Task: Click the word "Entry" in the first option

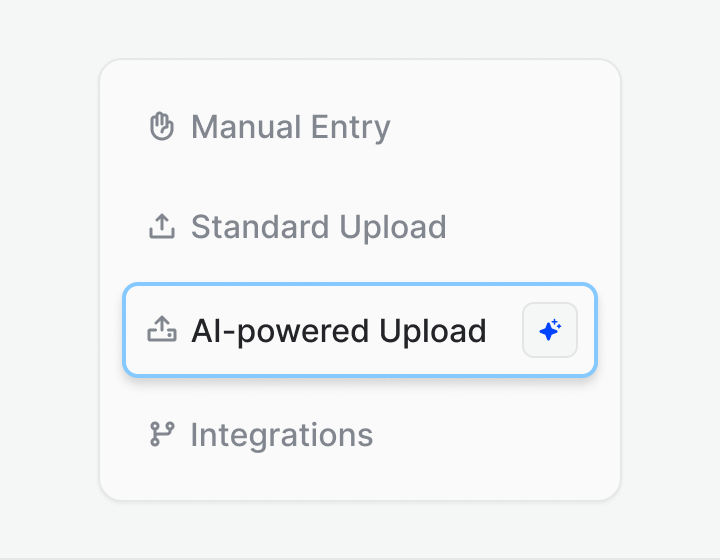Action: pyautogui.click(x=351, y=128)
